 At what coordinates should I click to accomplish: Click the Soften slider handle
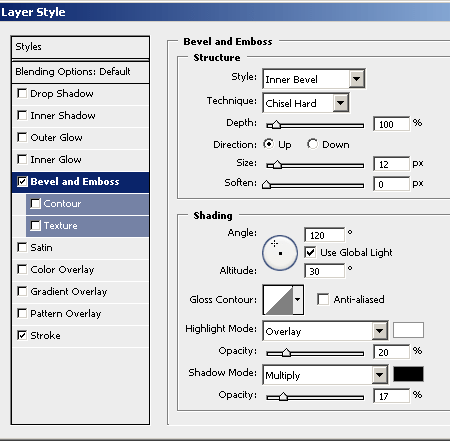[x=266, y=185]
